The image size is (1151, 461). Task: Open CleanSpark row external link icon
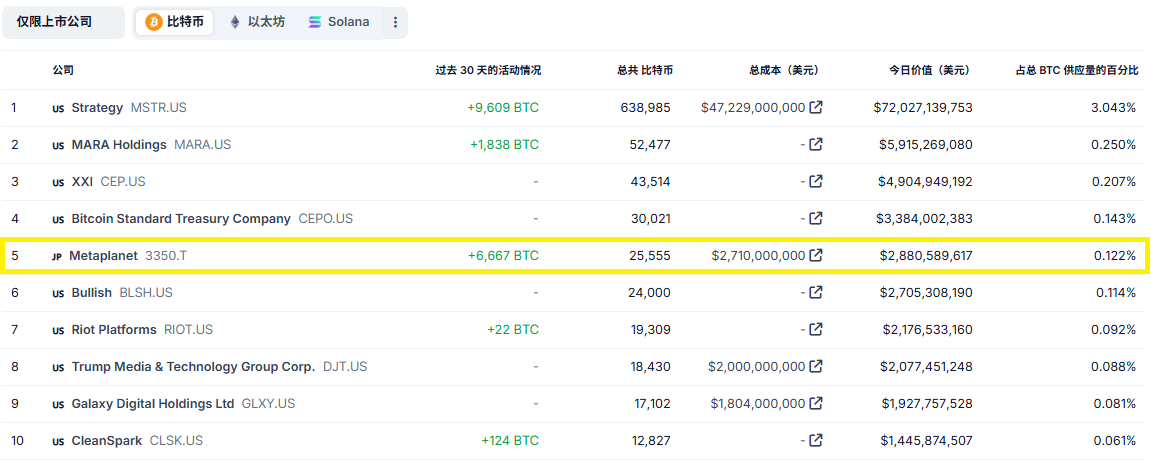point(816,440)
